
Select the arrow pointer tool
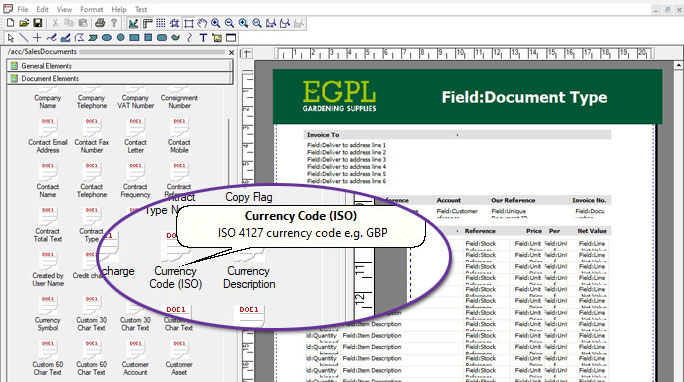pyautogui.click(x=11, y=38)
